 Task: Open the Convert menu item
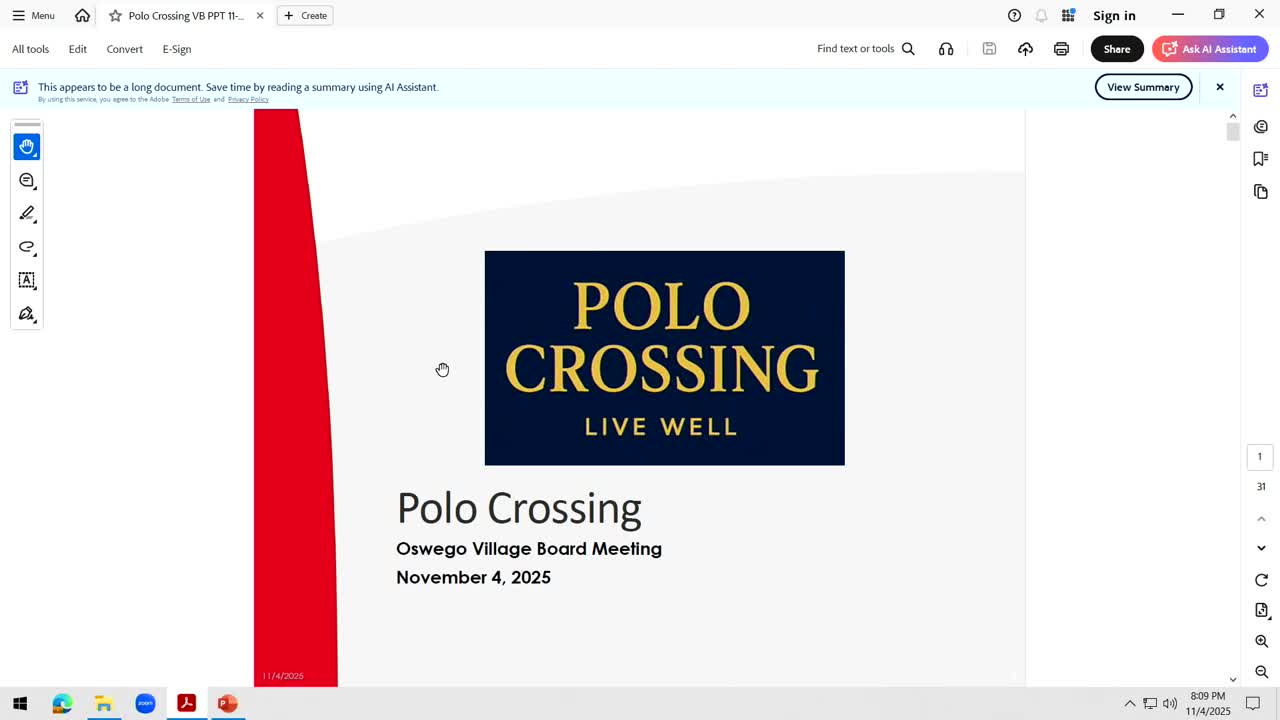click(125, 49)
